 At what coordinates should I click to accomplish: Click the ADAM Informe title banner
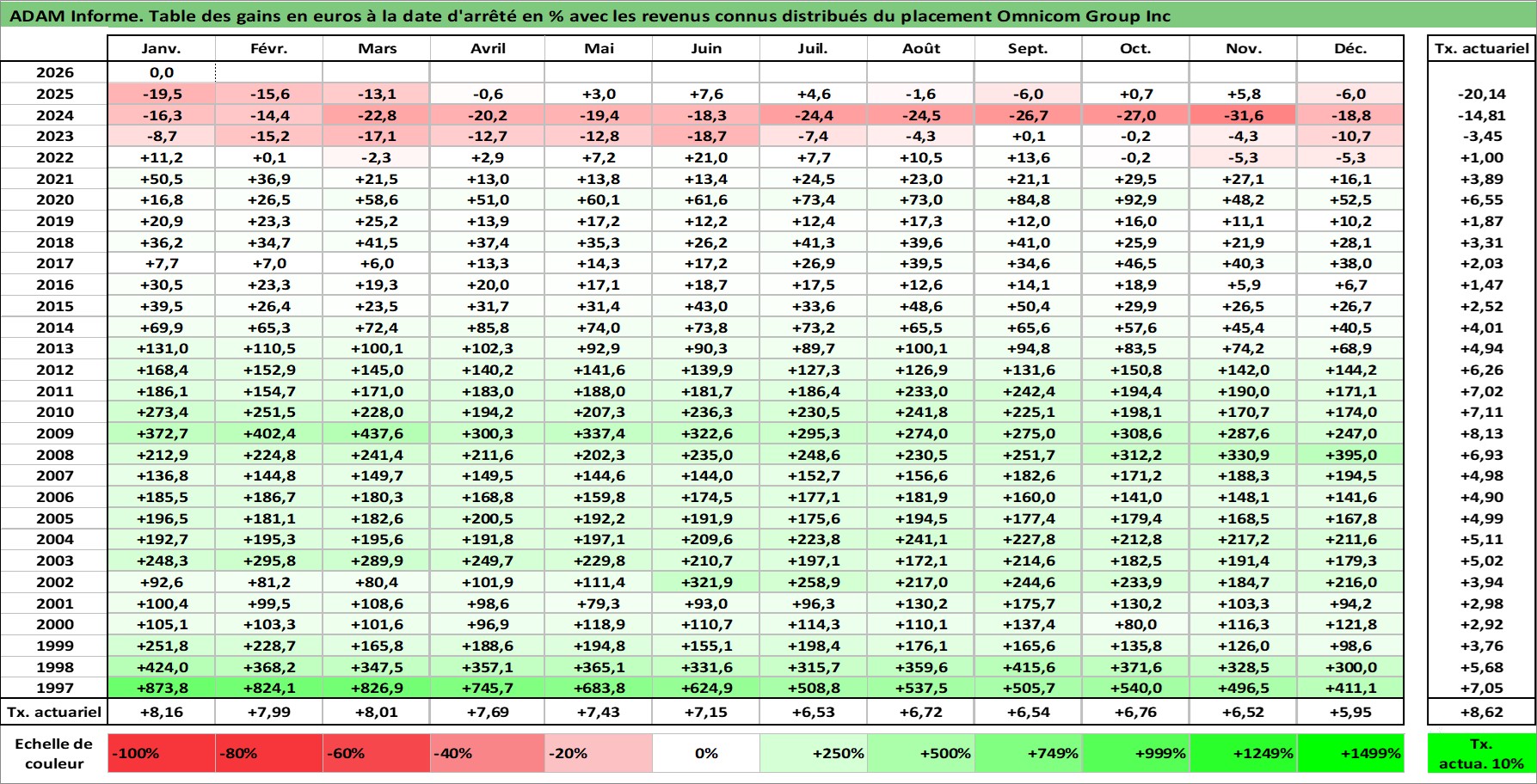tap(768, 15)
